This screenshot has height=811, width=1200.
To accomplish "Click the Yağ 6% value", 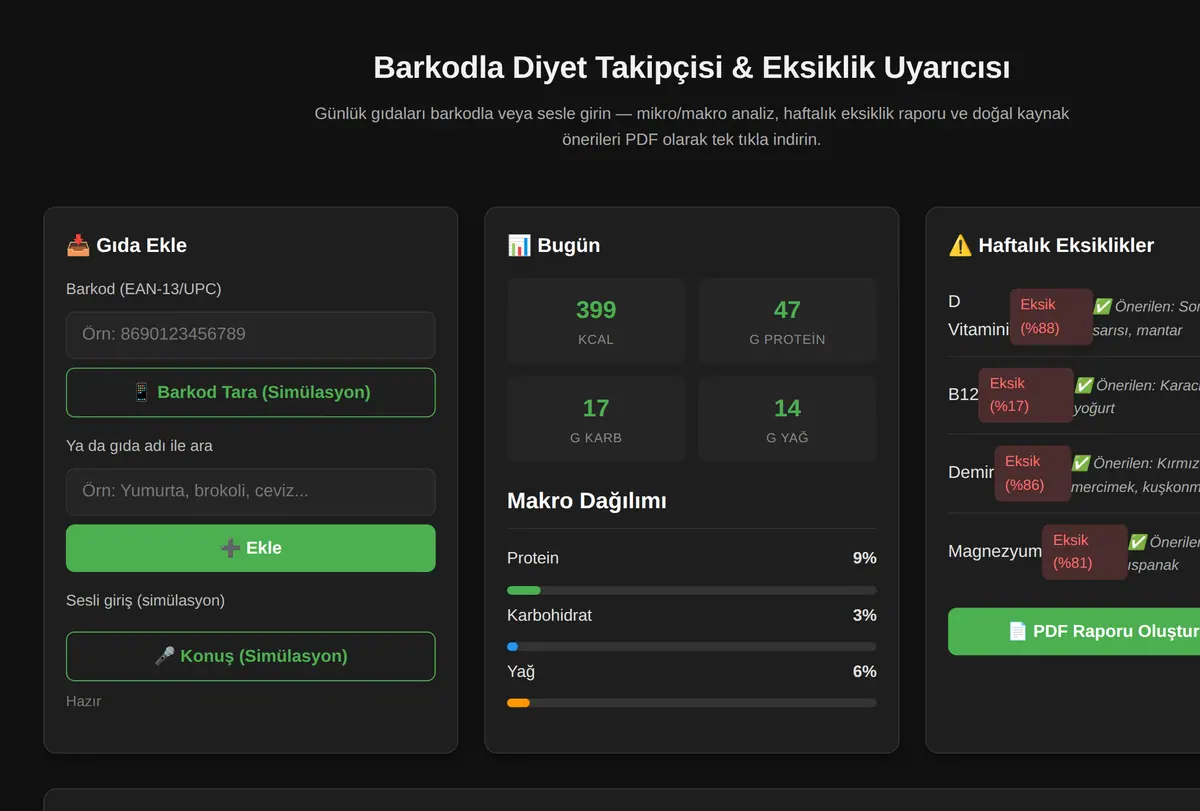I will coord(864,671).
